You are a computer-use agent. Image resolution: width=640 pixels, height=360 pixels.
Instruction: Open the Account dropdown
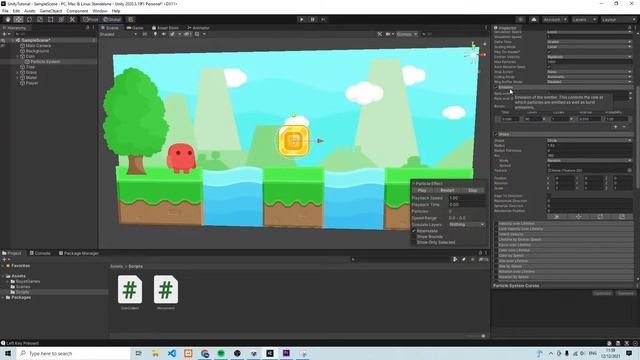pos(554,20)
